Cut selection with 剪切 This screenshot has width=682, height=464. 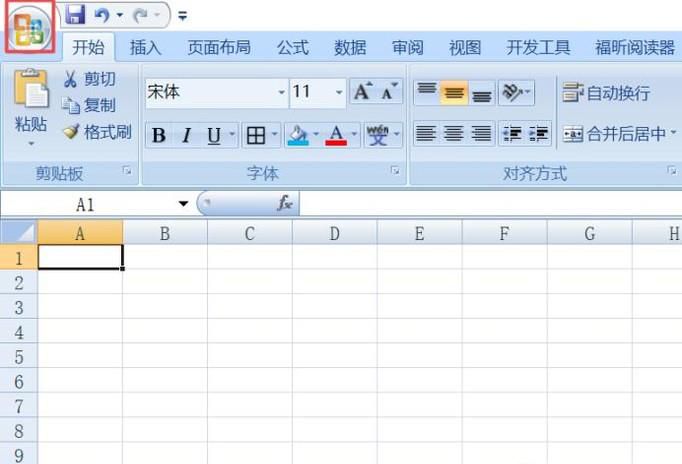click(x=90, y=79)
